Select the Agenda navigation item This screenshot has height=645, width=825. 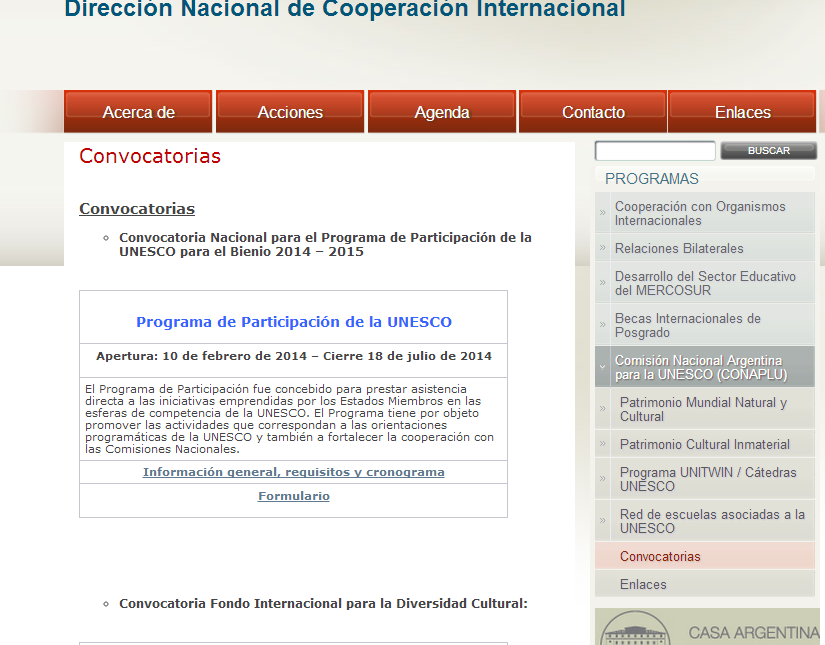[x=442, y=112]
